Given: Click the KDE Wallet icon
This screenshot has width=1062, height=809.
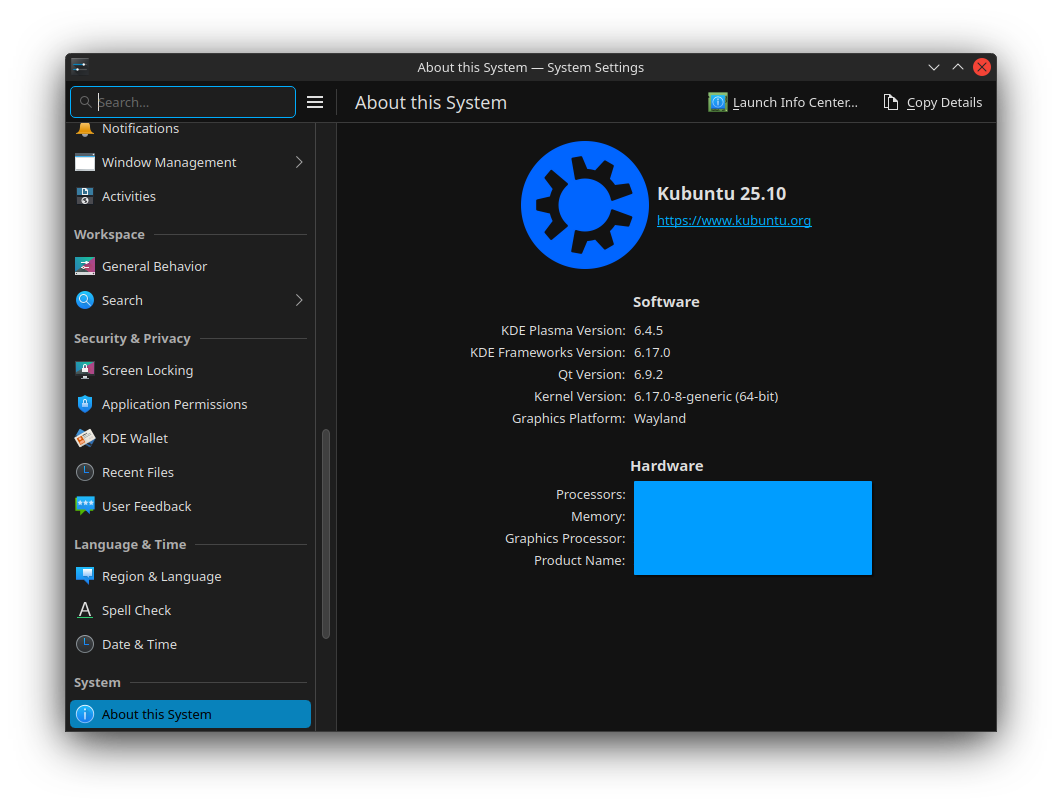Looking at the screenshot, I should pos(85,438).
